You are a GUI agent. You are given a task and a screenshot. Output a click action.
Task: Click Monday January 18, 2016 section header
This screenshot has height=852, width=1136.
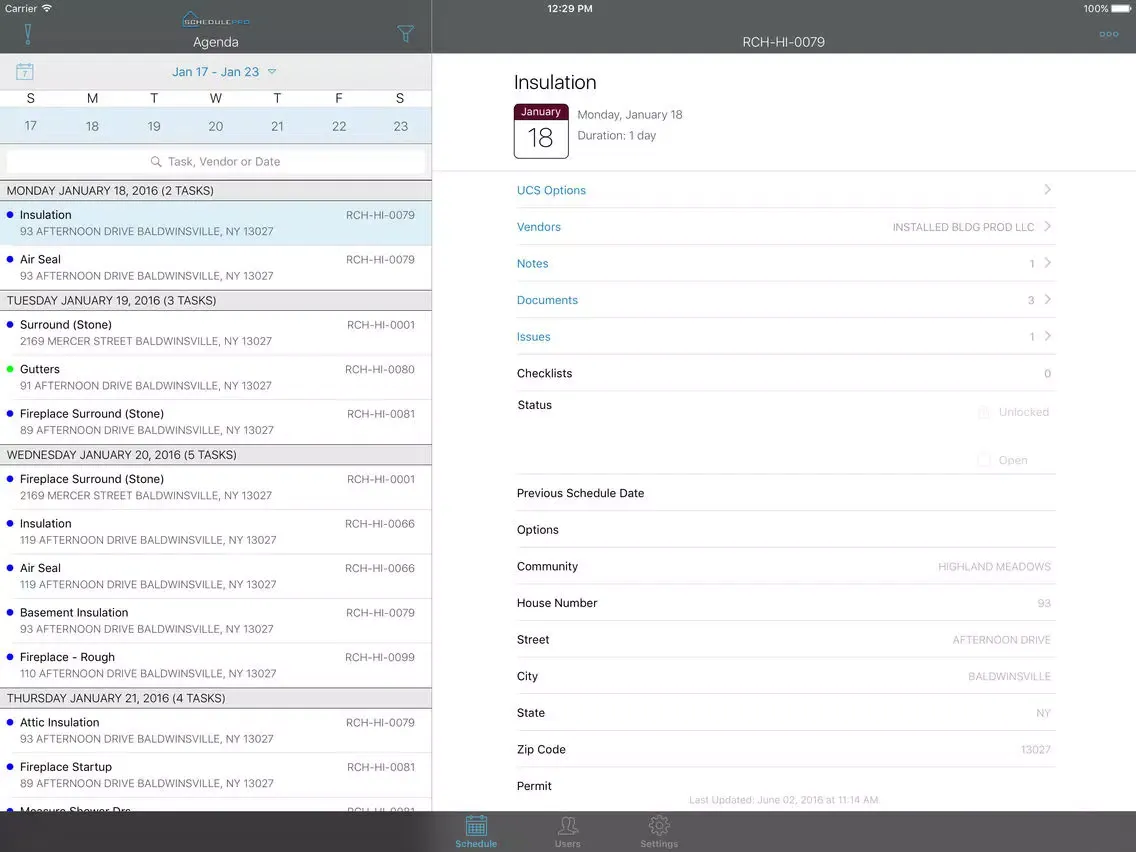click(216, 191)
